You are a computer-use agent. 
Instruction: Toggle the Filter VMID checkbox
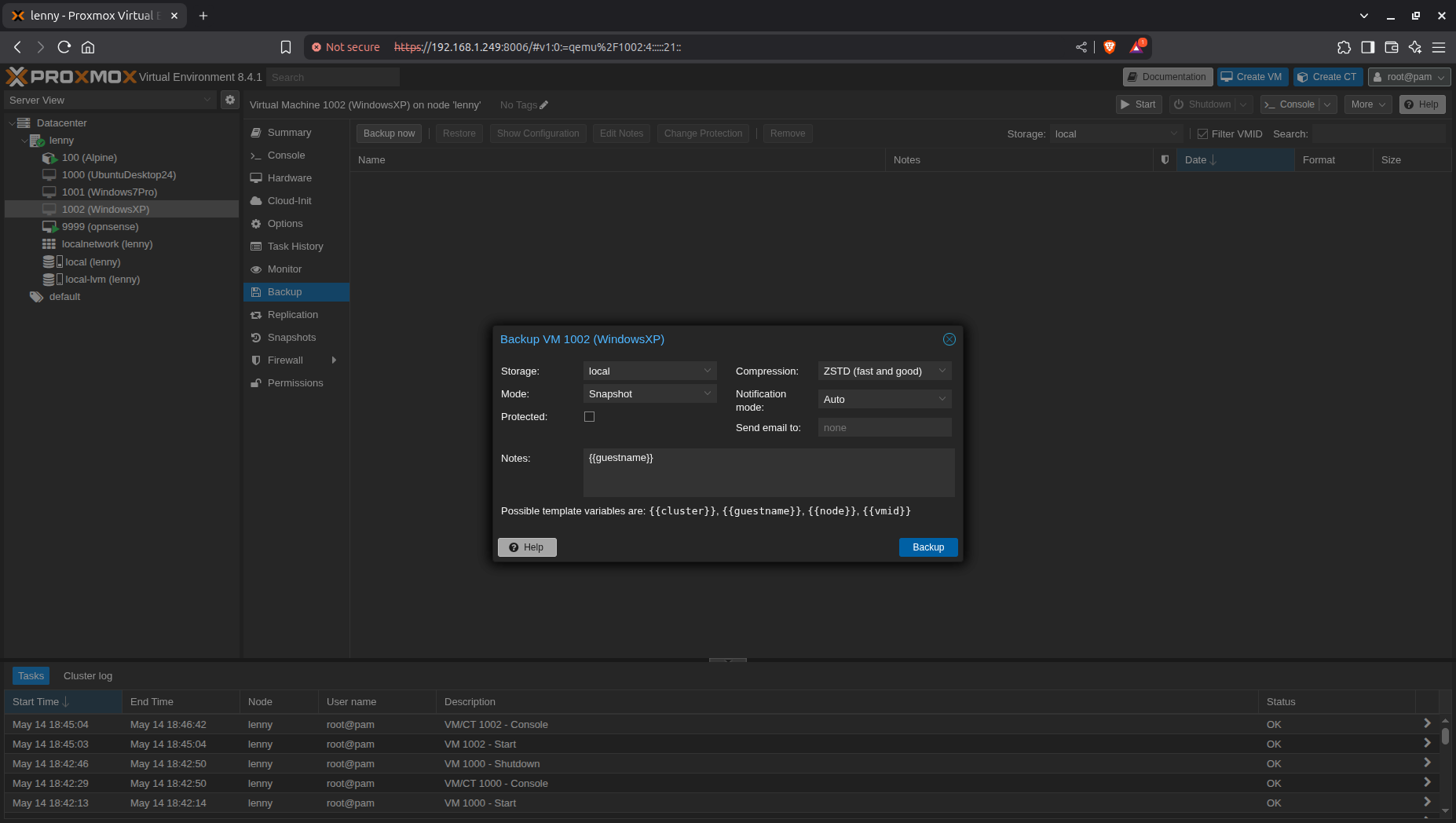(x=1202, y=134)
